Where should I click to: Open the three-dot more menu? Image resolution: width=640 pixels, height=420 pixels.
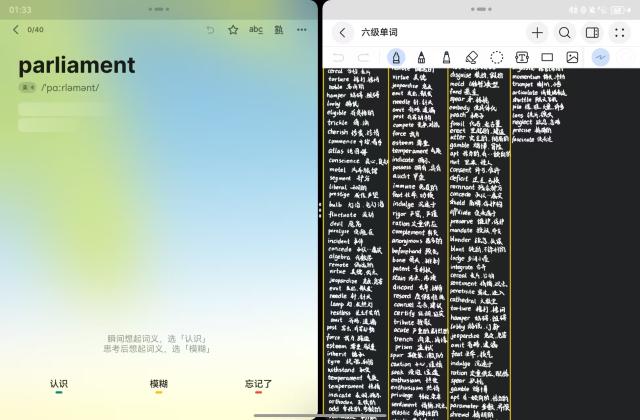click(x=302, y=30)
